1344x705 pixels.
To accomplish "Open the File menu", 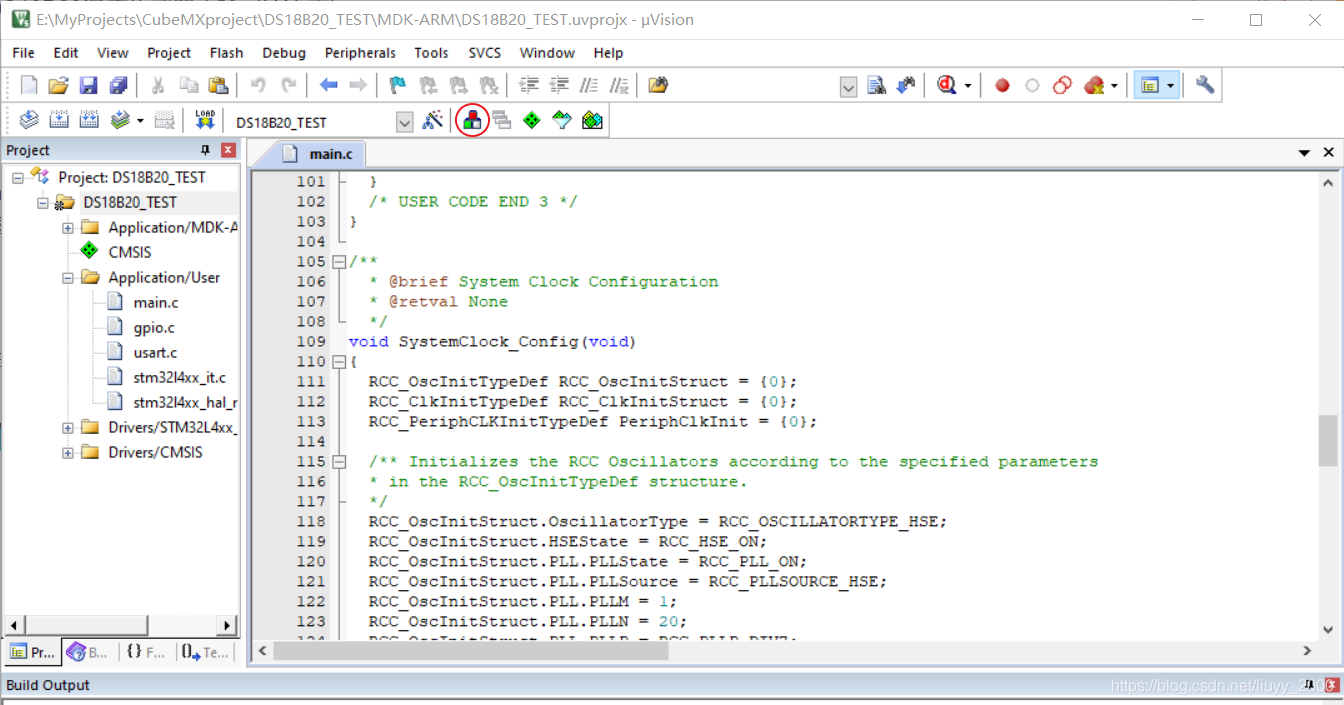I will (23, 53).
